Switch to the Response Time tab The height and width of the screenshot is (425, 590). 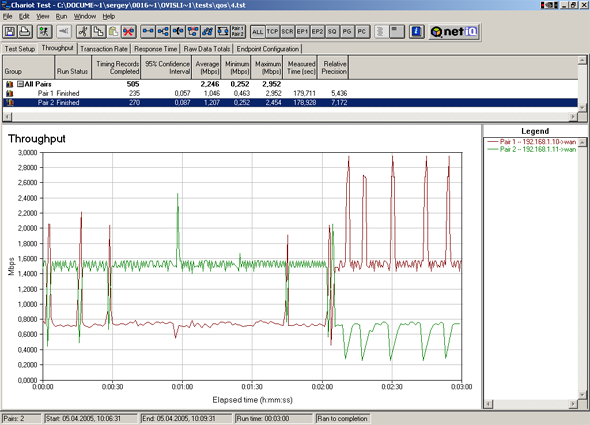coord(155,49)
